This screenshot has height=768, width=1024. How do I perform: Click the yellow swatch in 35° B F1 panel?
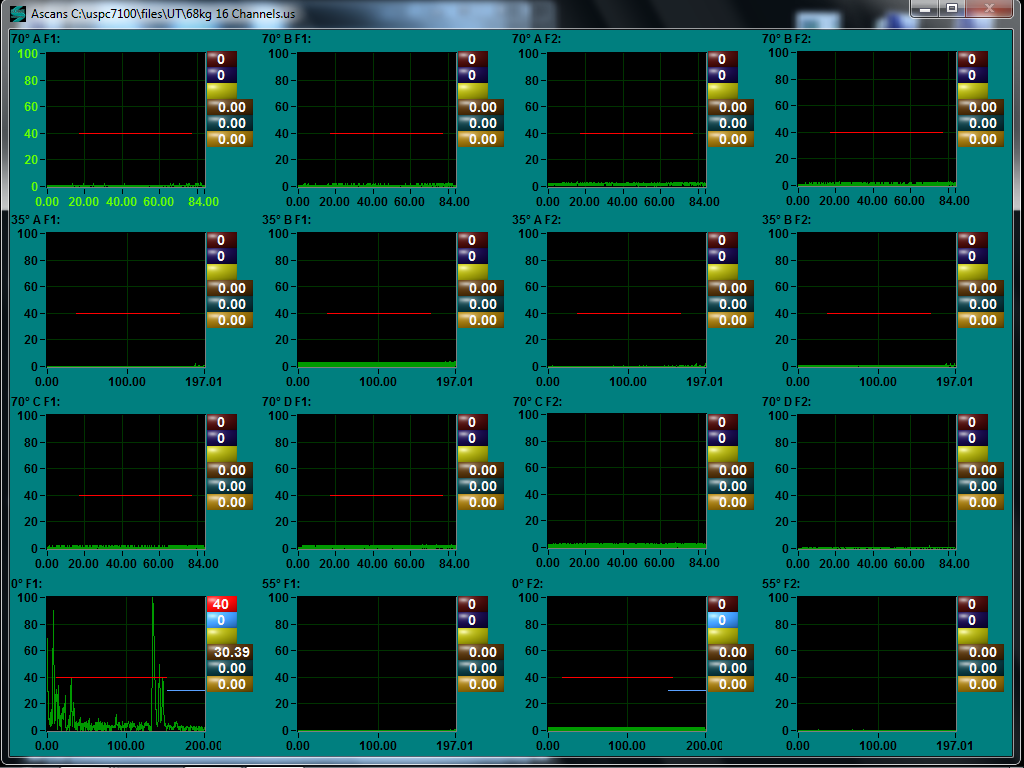pos(472,272)
